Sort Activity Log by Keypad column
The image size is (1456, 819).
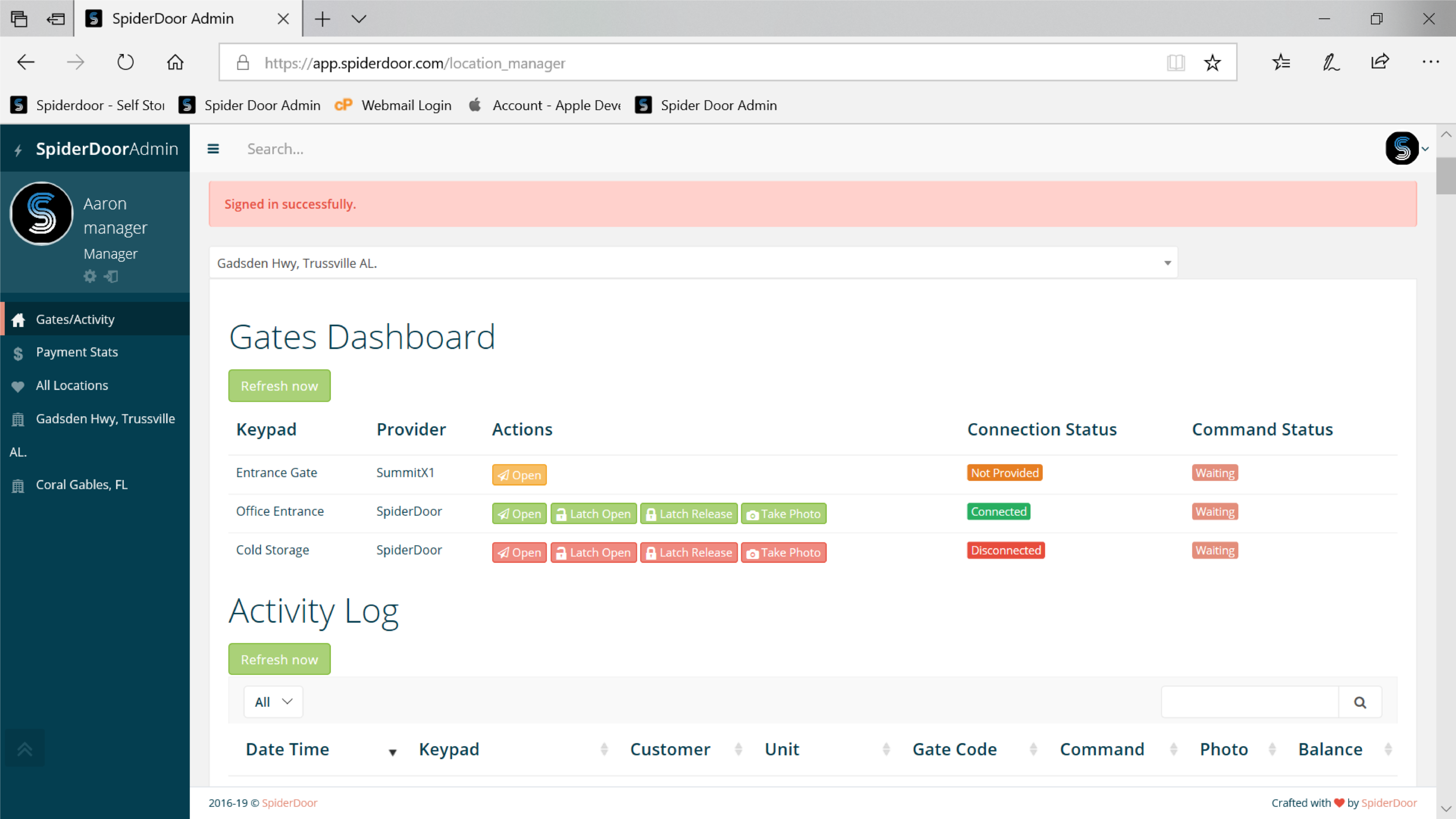513,750
